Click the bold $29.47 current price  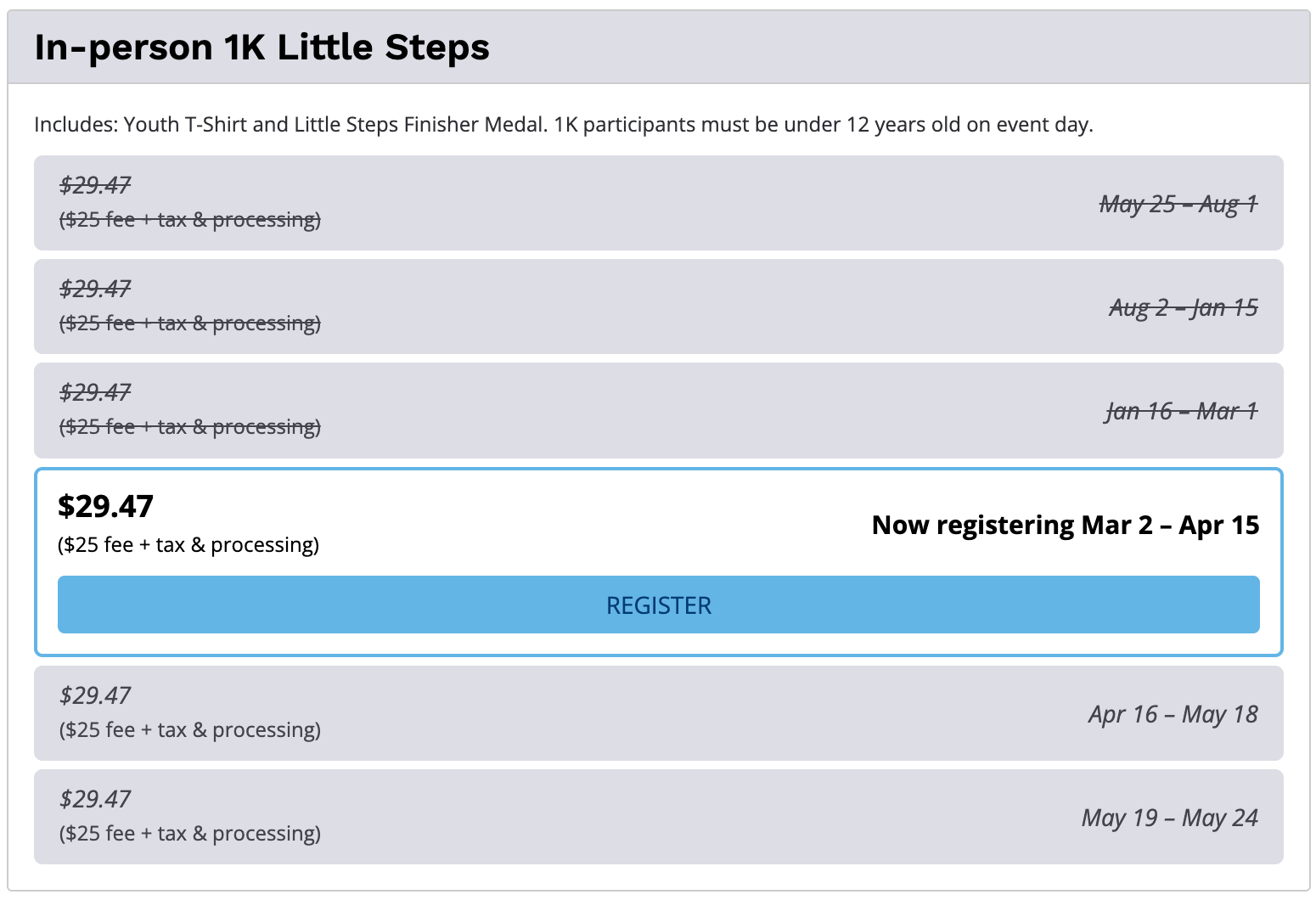(105, 506)
